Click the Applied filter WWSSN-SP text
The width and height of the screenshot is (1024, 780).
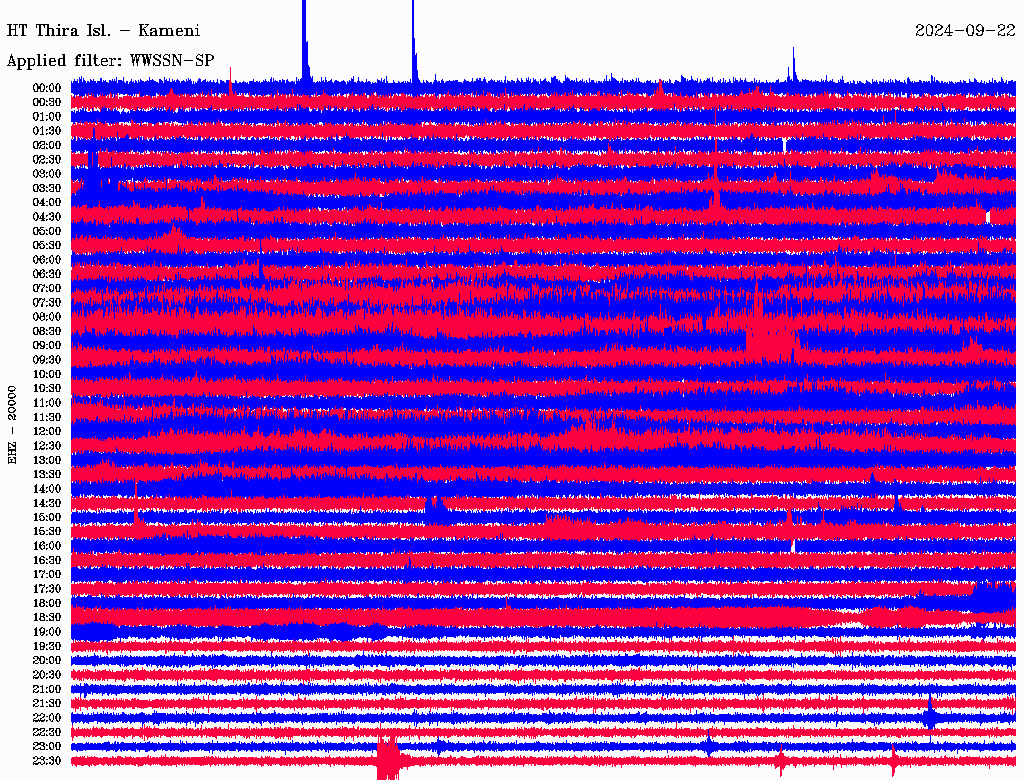(x=110, y=61)
